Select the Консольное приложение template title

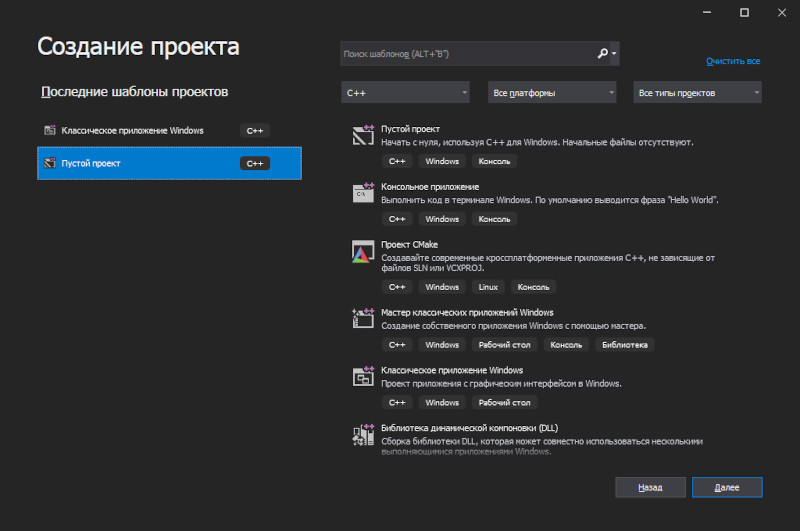430,187
